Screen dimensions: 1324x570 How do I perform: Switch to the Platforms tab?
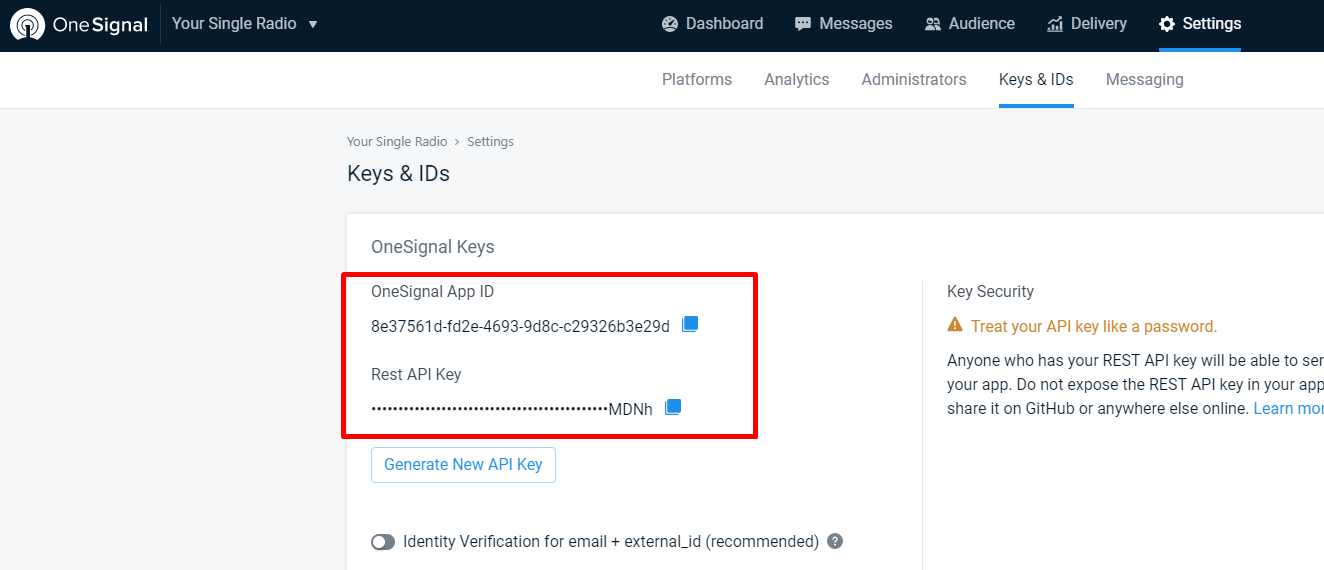697,79
